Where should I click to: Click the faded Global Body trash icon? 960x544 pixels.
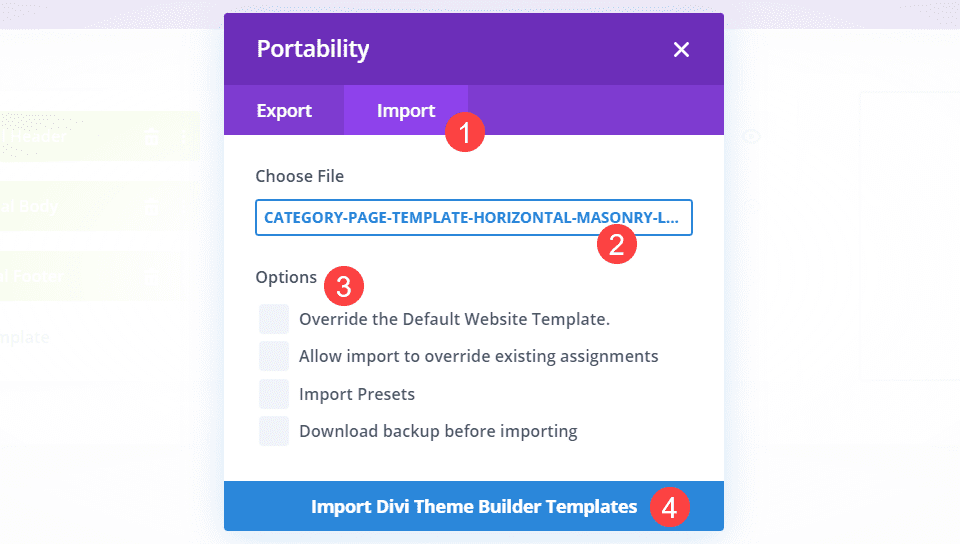point(152,207)
